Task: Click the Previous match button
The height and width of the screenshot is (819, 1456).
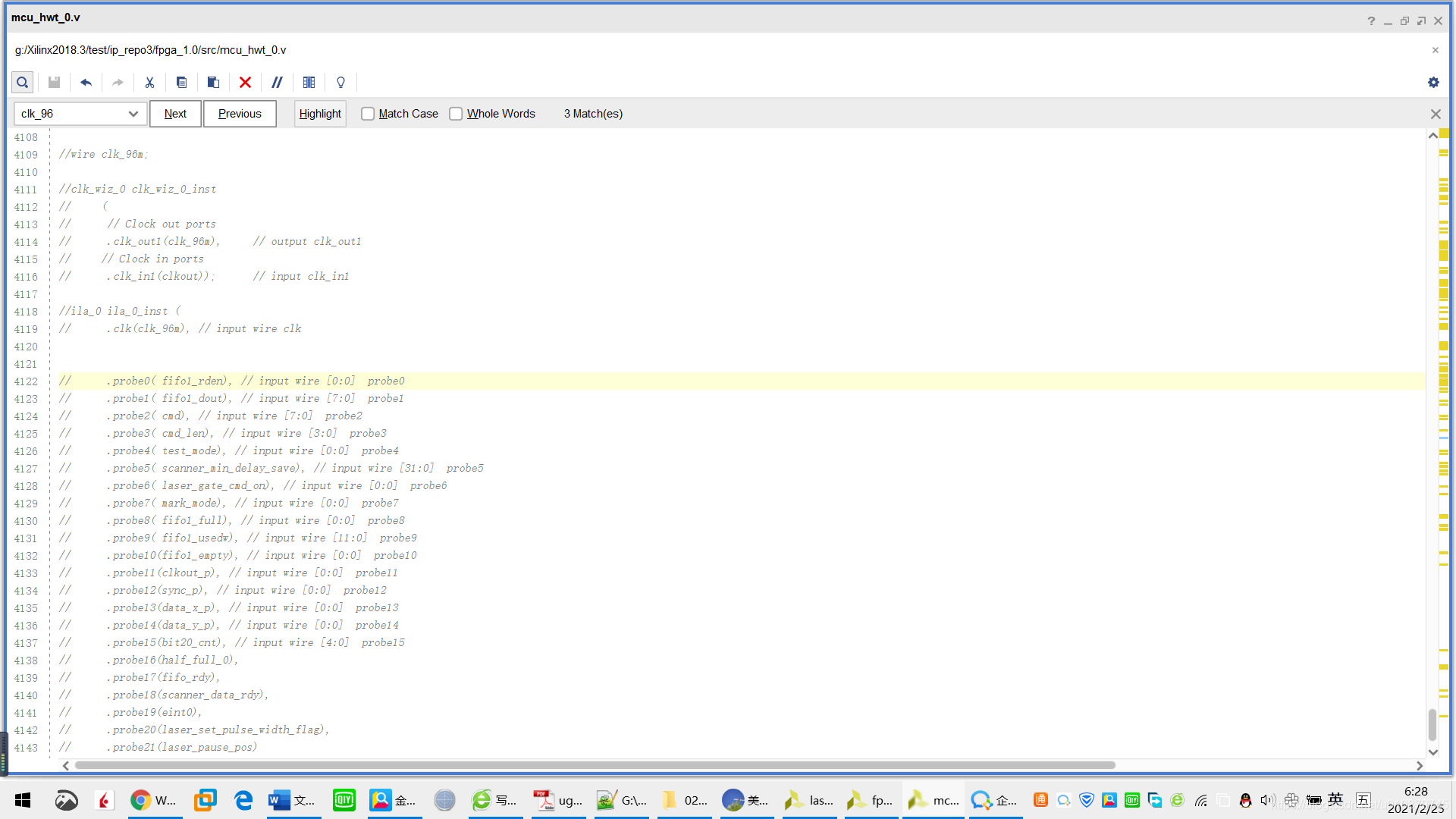Action: coord(240,114)
